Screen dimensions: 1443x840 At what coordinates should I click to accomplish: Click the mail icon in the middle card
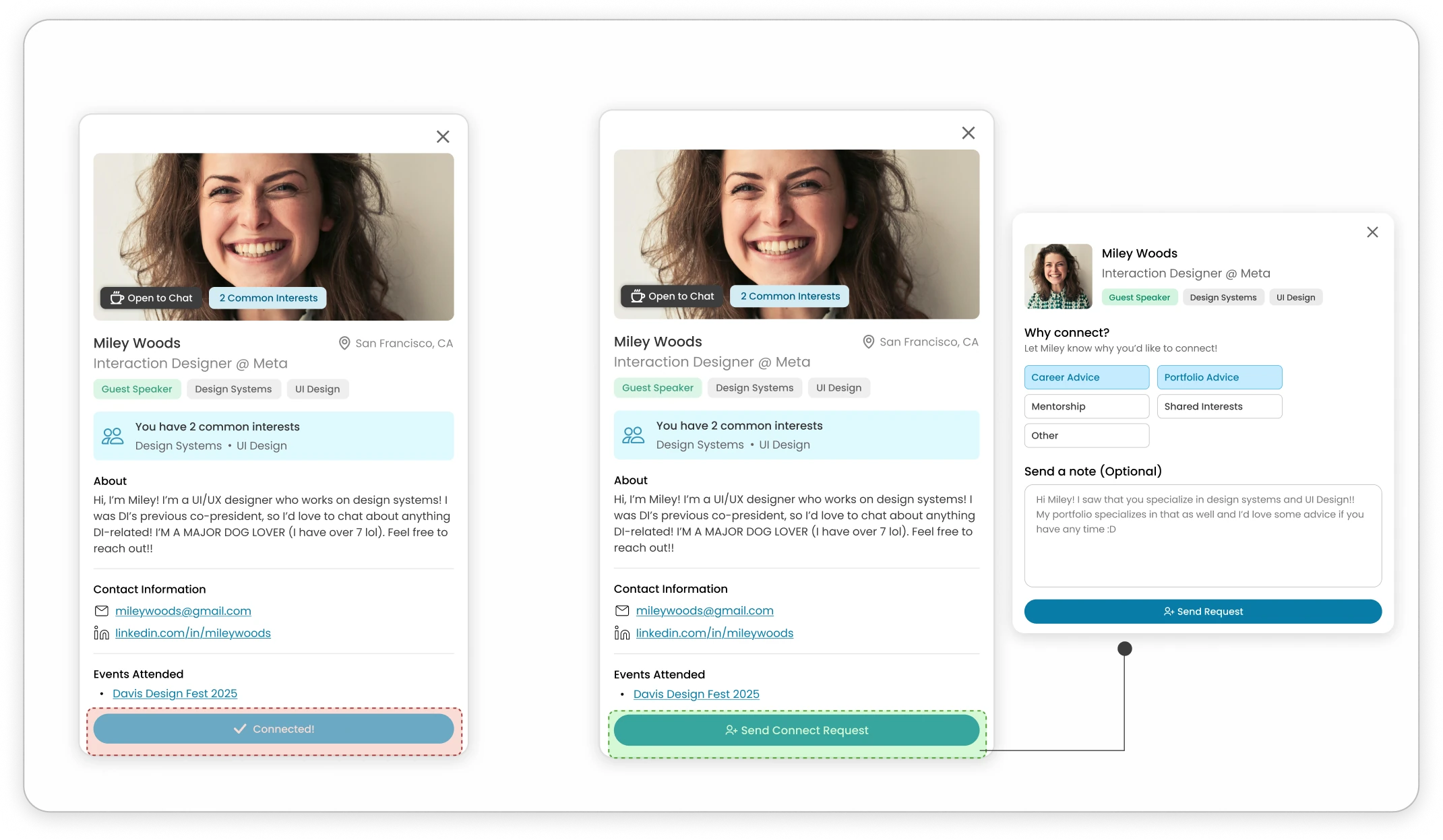pos(622,610)
